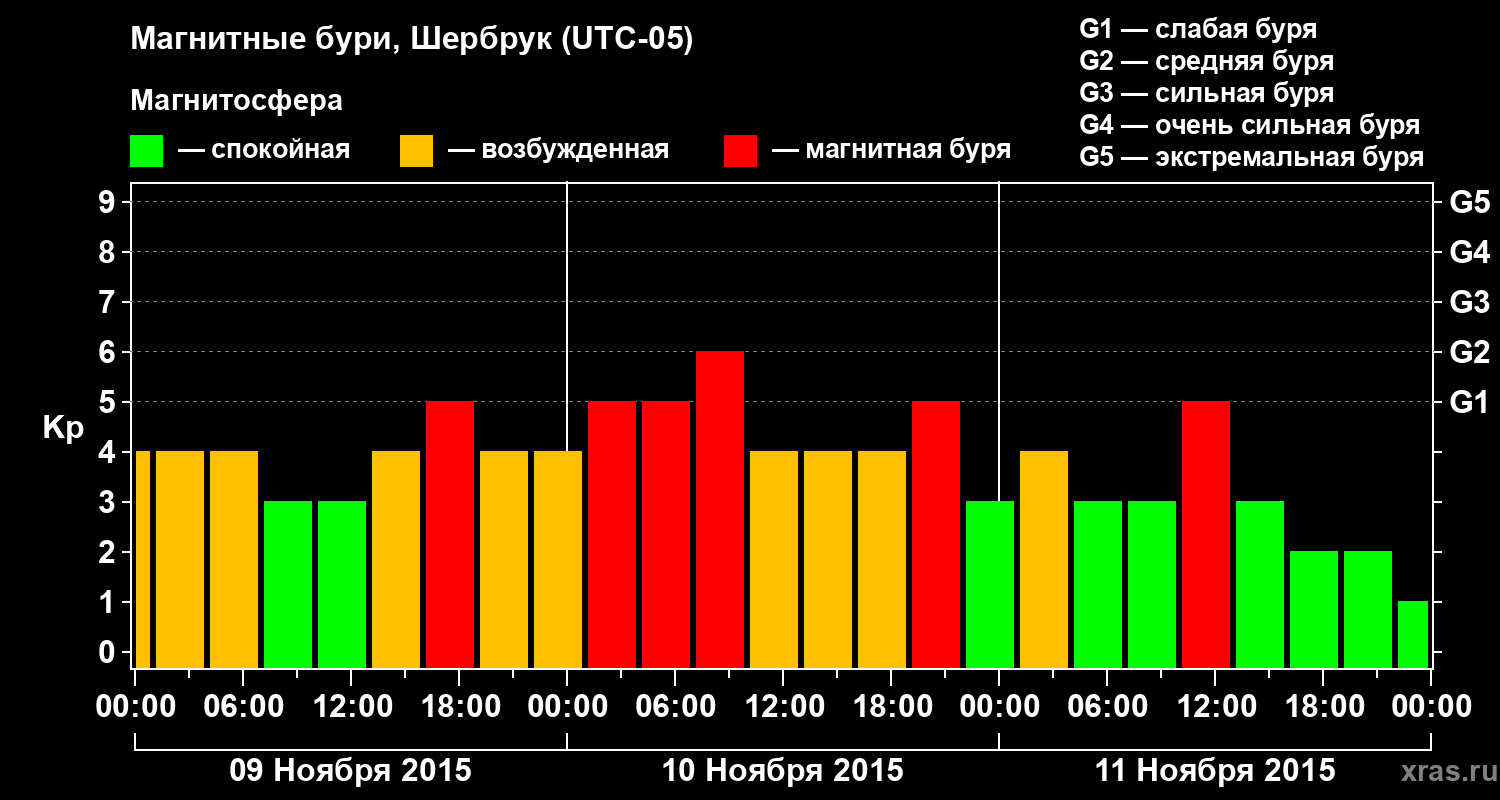The image size is (1500, 800).
Task: Click the '— возбужденная' legend label
Action: click(558, 150)
